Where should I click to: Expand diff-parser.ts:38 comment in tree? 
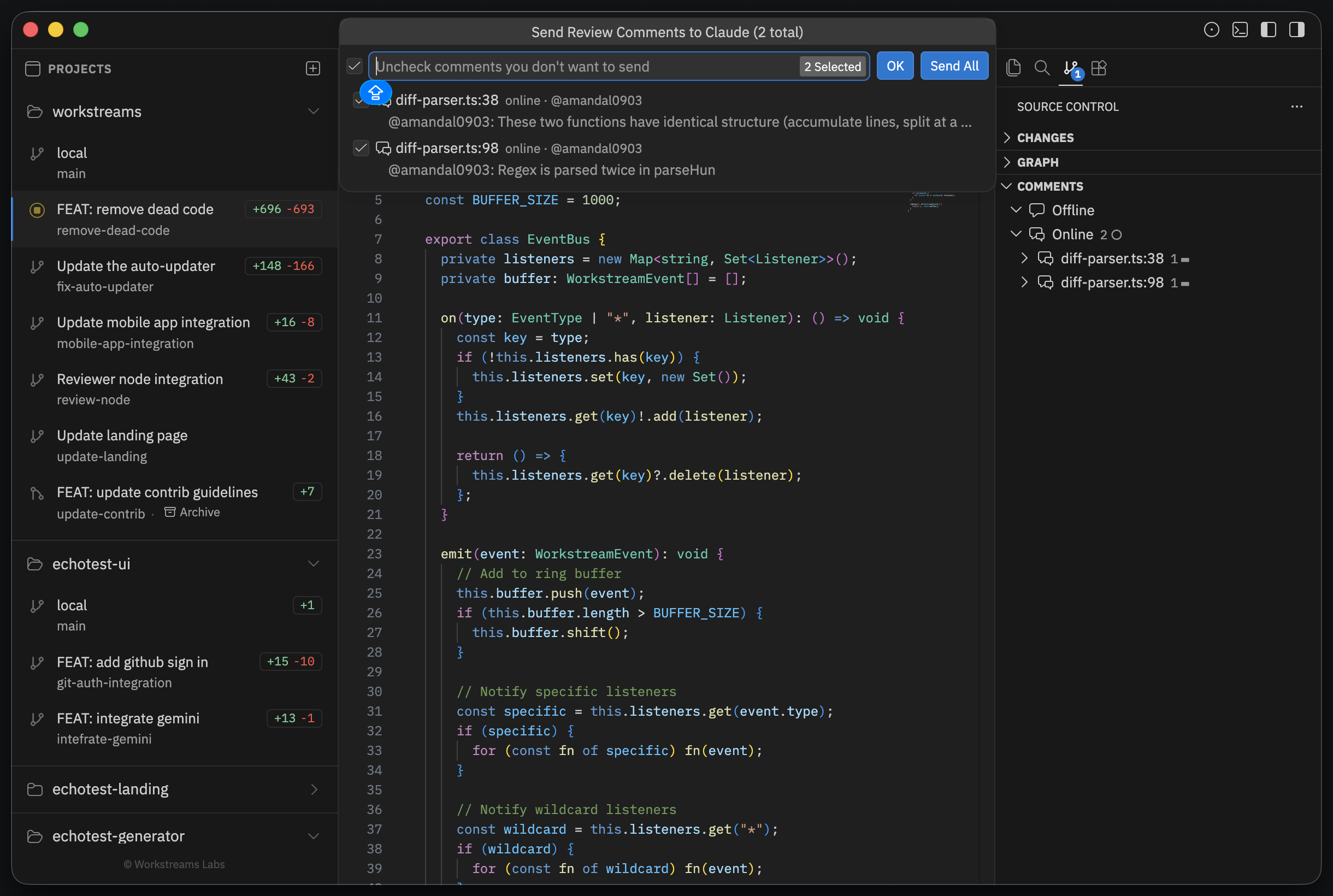pyautogui.click(x=1024, y=258)
